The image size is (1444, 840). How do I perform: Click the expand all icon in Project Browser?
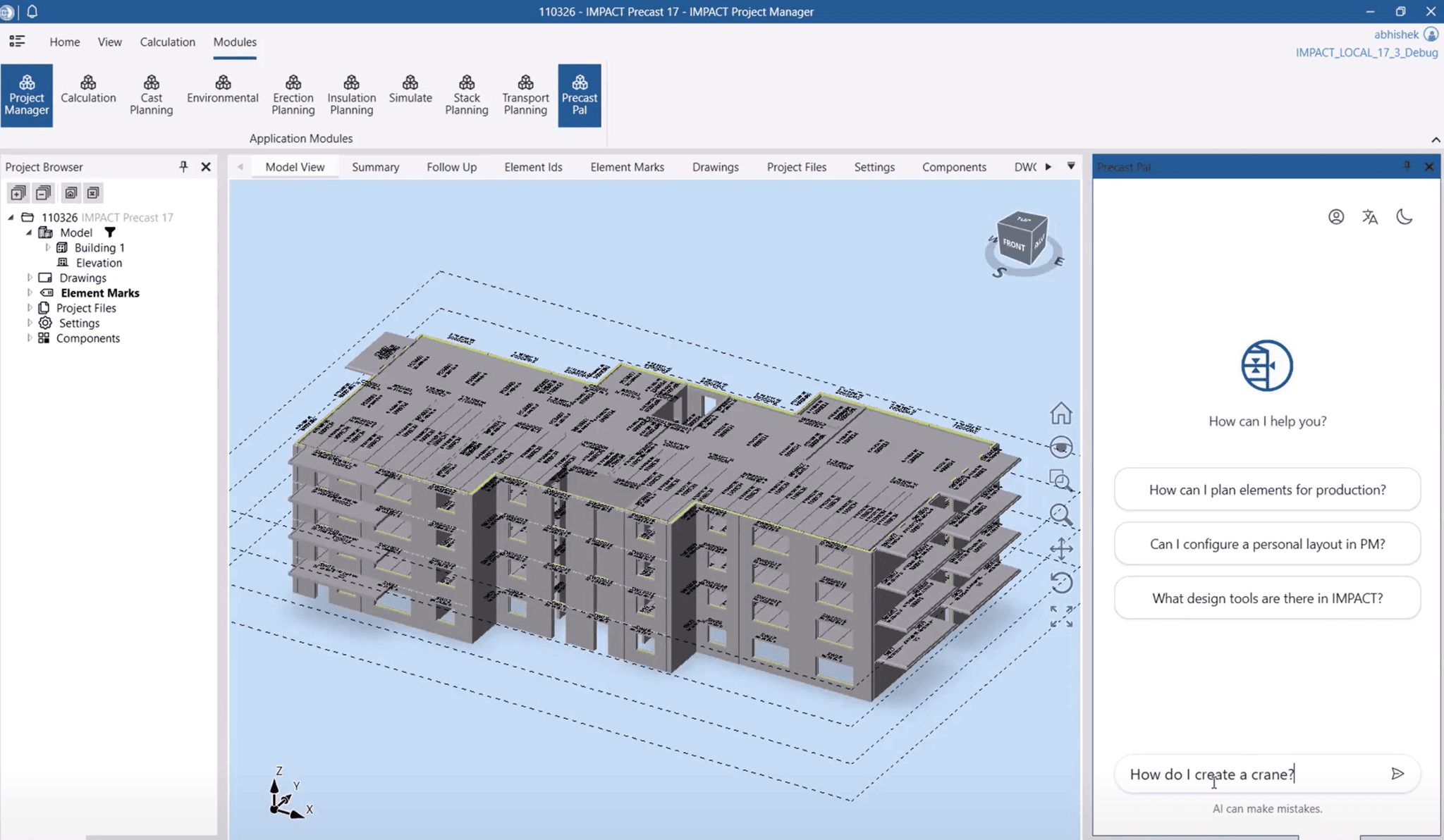pos(18,193)
